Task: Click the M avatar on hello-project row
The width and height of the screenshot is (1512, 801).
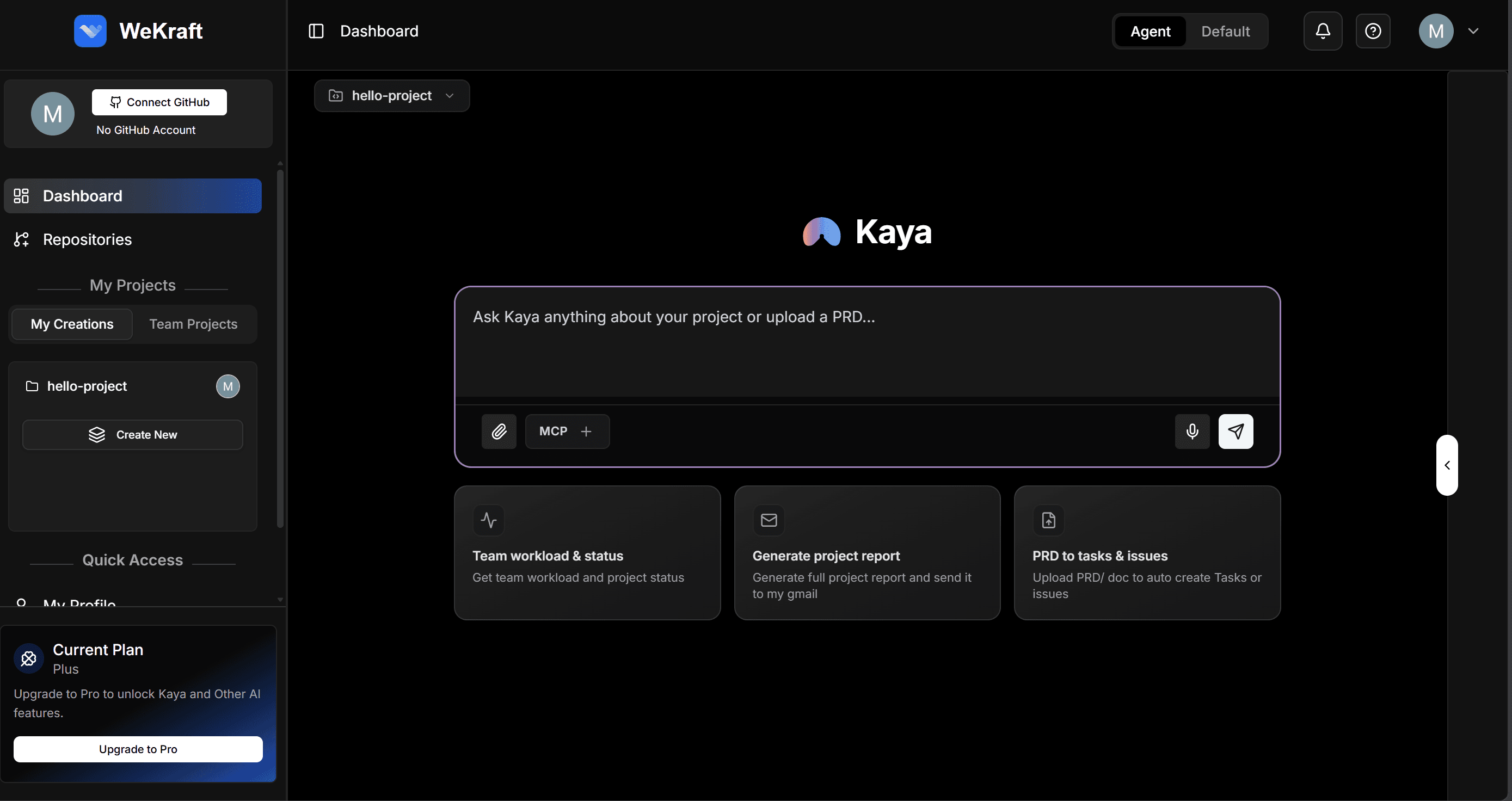Action: click(x=228, y=386)
